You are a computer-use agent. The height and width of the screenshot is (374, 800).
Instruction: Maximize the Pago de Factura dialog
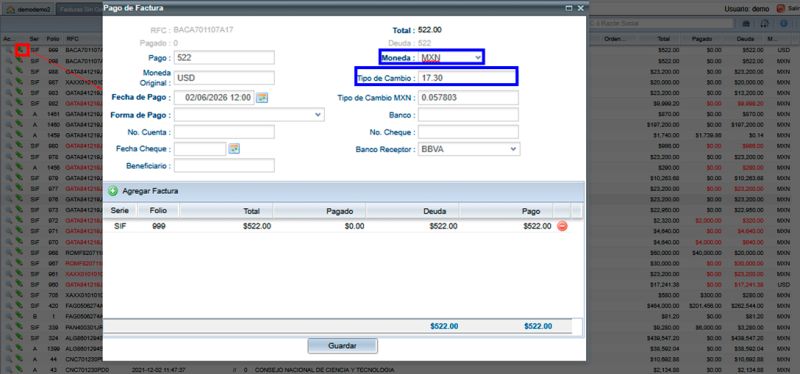point(569,8)
